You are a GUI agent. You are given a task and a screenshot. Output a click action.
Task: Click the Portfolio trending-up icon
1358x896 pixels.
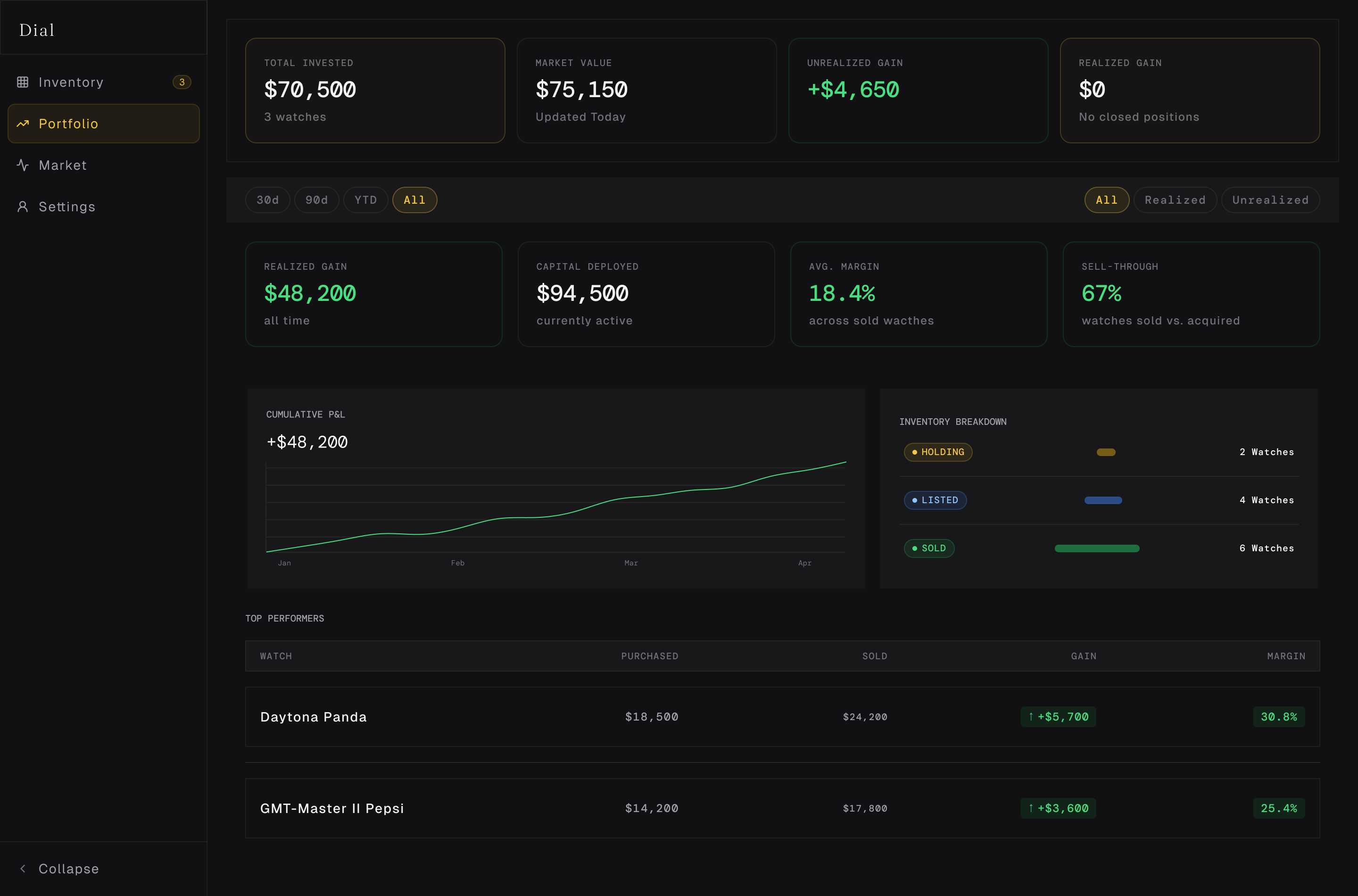coord(23,124)
